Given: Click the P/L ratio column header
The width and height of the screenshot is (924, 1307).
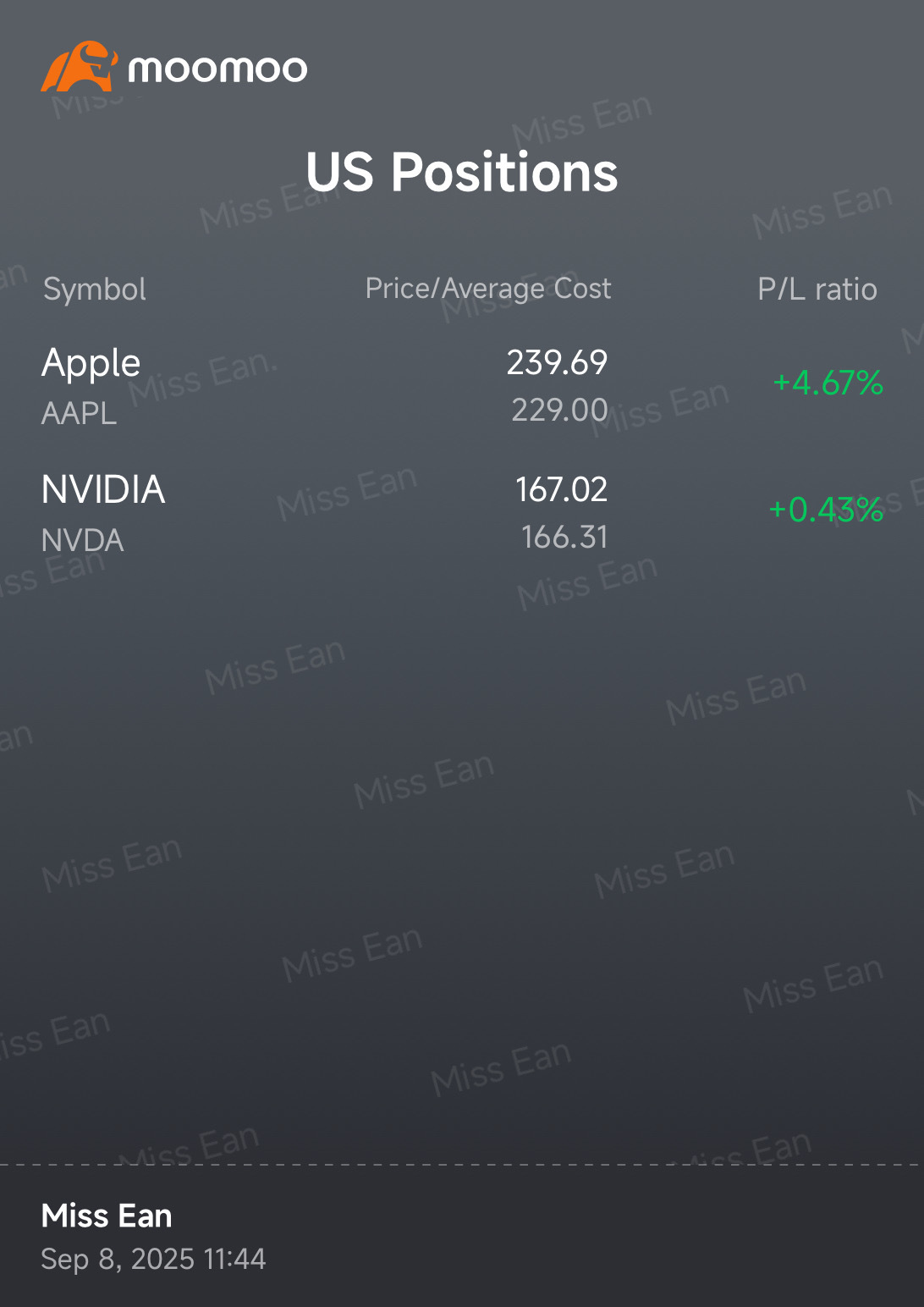Looking at the screenshot, I should pos(817,290).
